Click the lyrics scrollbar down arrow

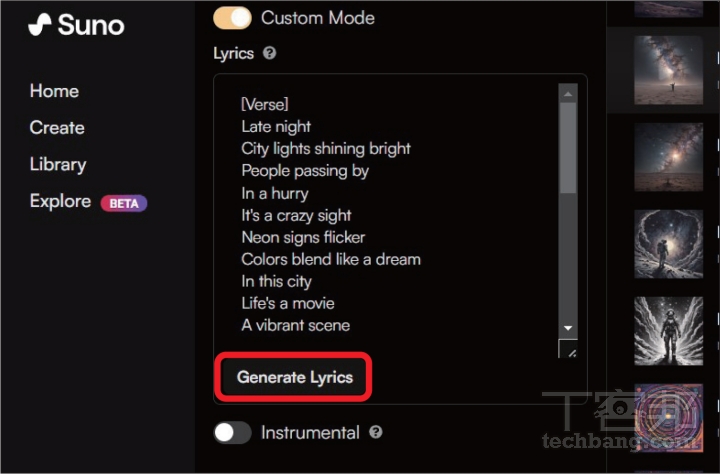(568, 328)
